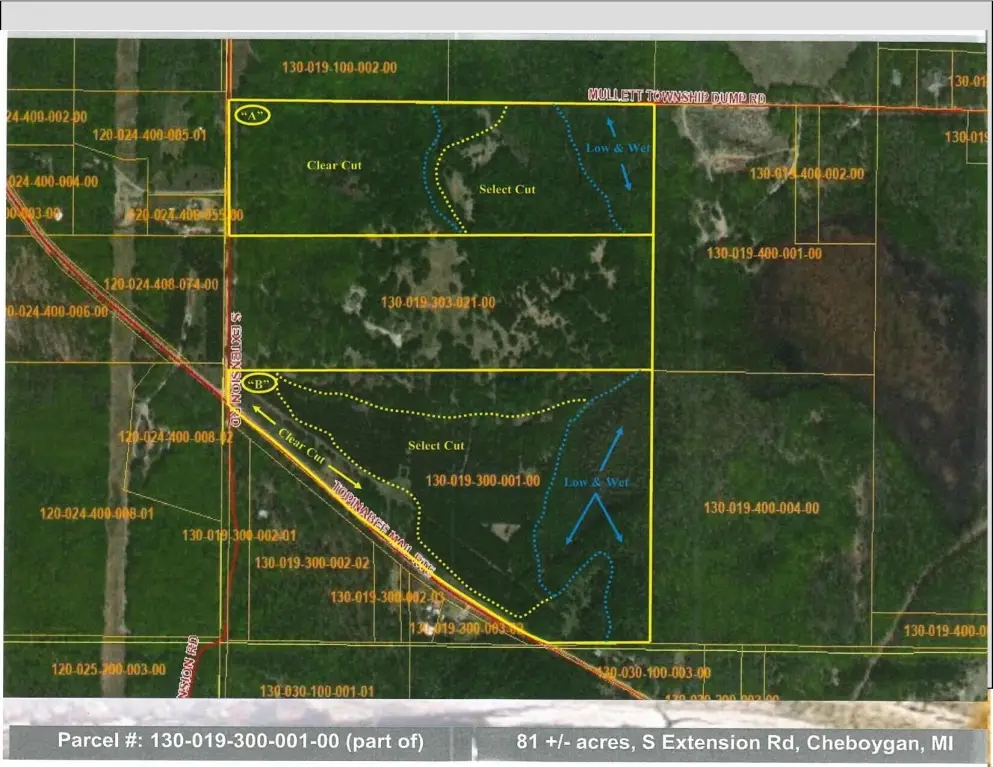Select parcel label 120-025-200-003-00
The width and height of the screenshot is (993, 767).
pyautogui.click(x=108, y=669)
